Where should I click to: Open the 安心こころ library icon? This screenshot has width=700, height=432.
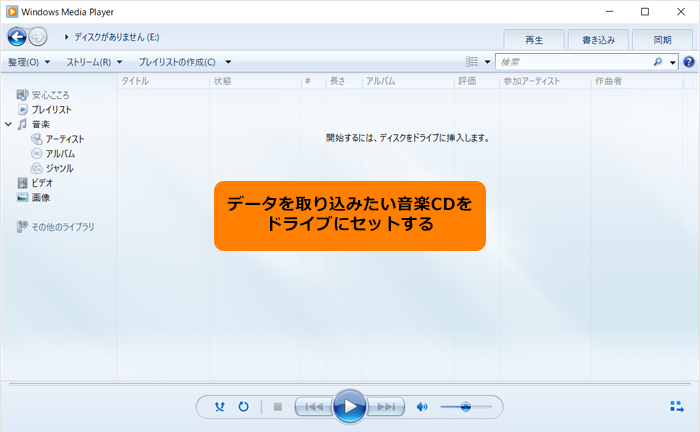click(22, 95)
